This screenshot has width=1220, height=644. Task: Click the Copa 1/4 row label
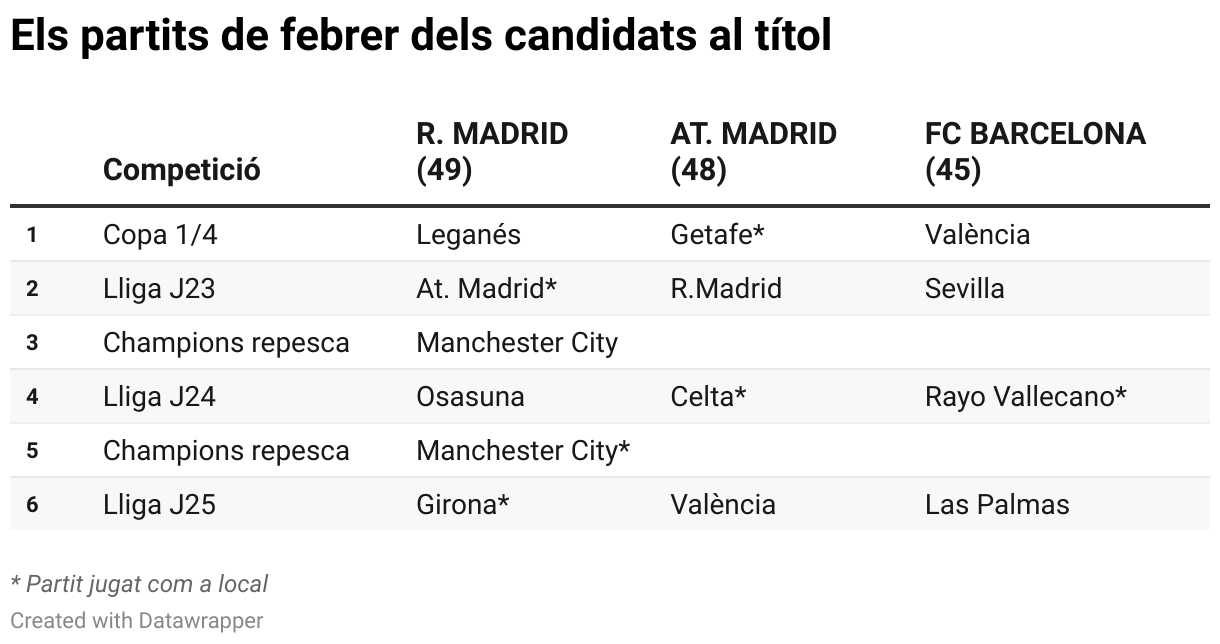[x=159, y=235]
